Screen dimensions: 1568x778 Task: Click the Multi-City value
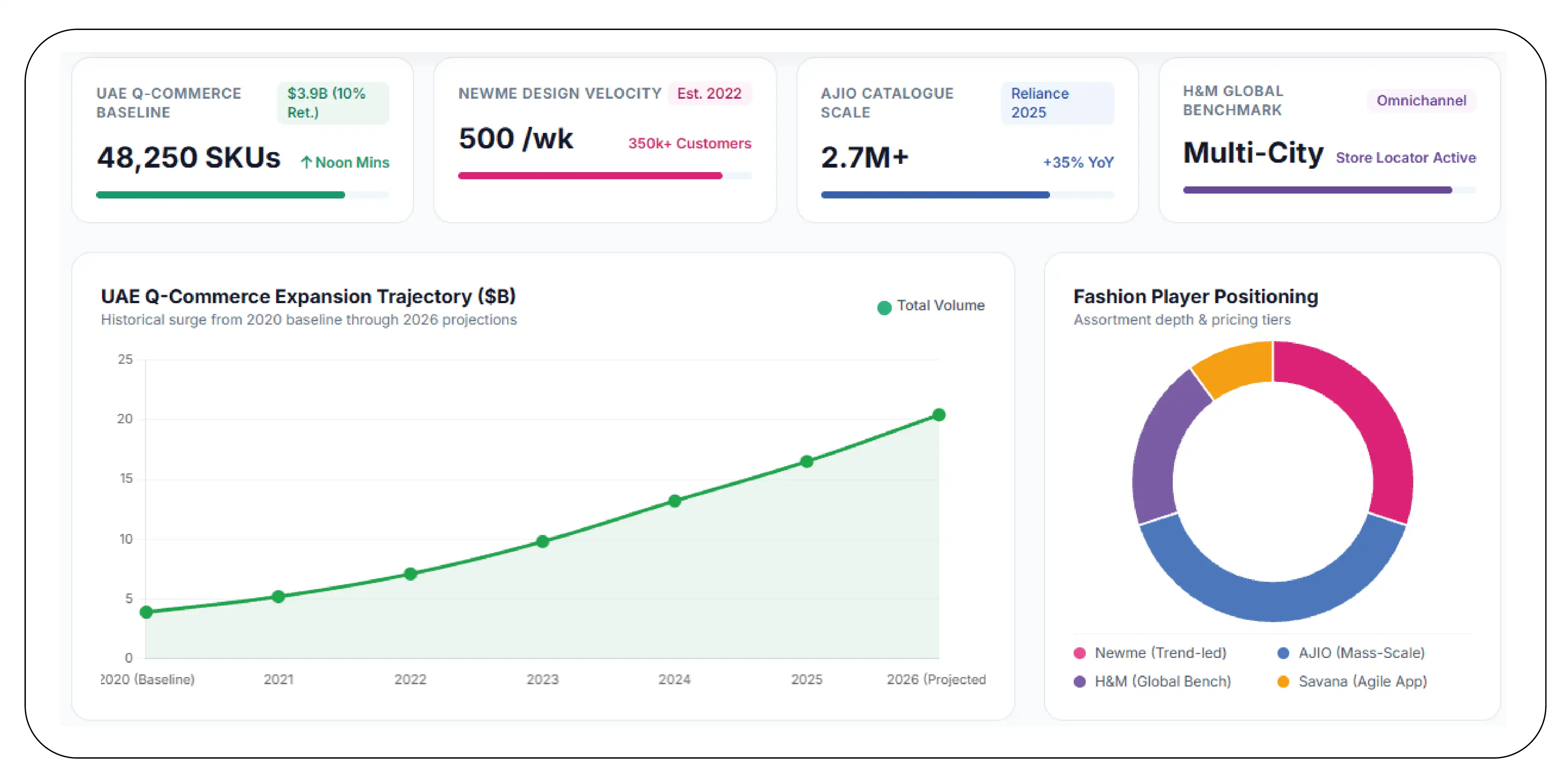(x=1253, y=153)
